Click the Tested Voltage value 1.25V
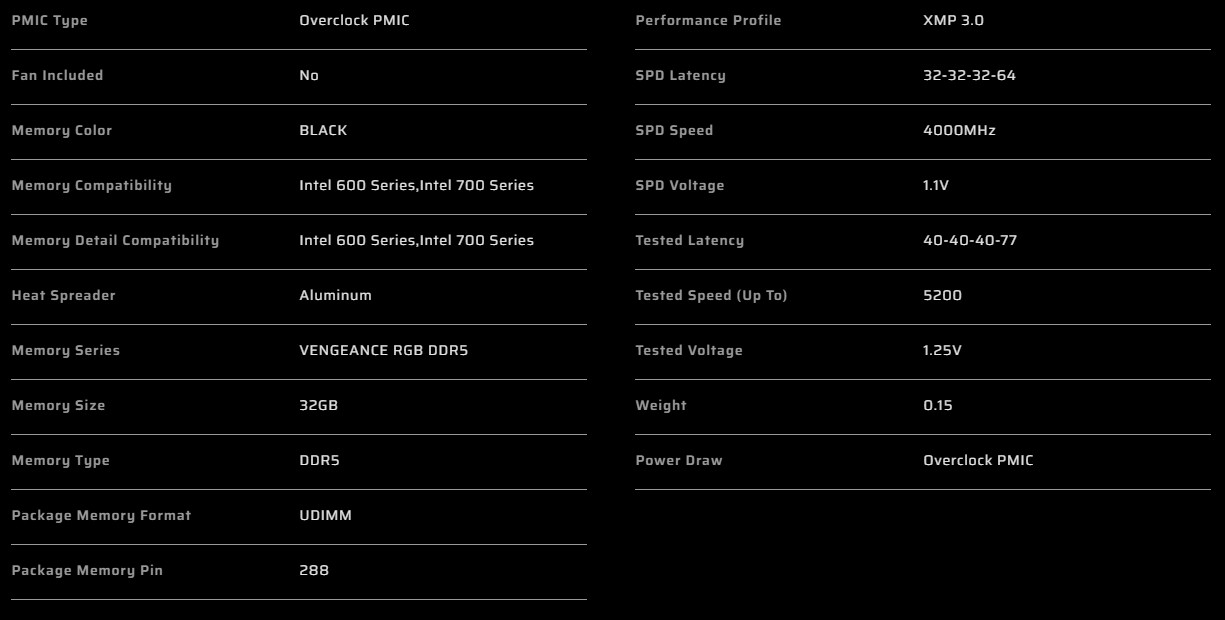This screenshot has width=1225, height=620. pyautogui.click(x=941, y=351)
